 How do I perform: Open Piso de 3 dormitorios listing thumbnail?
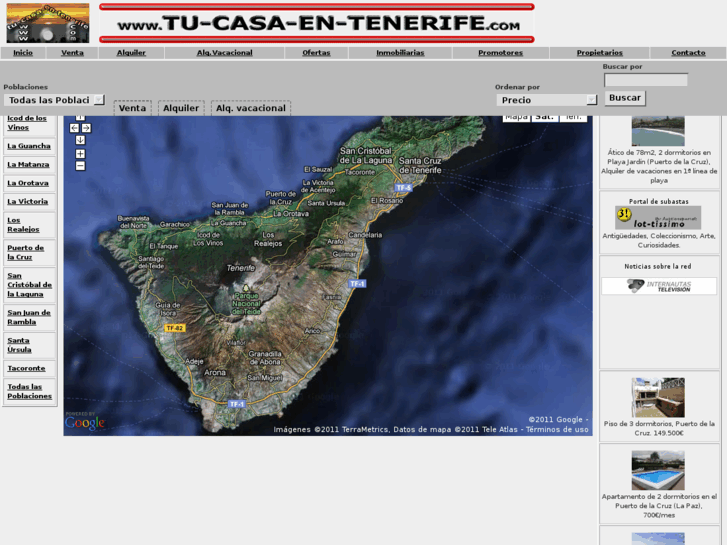[658, 398]
